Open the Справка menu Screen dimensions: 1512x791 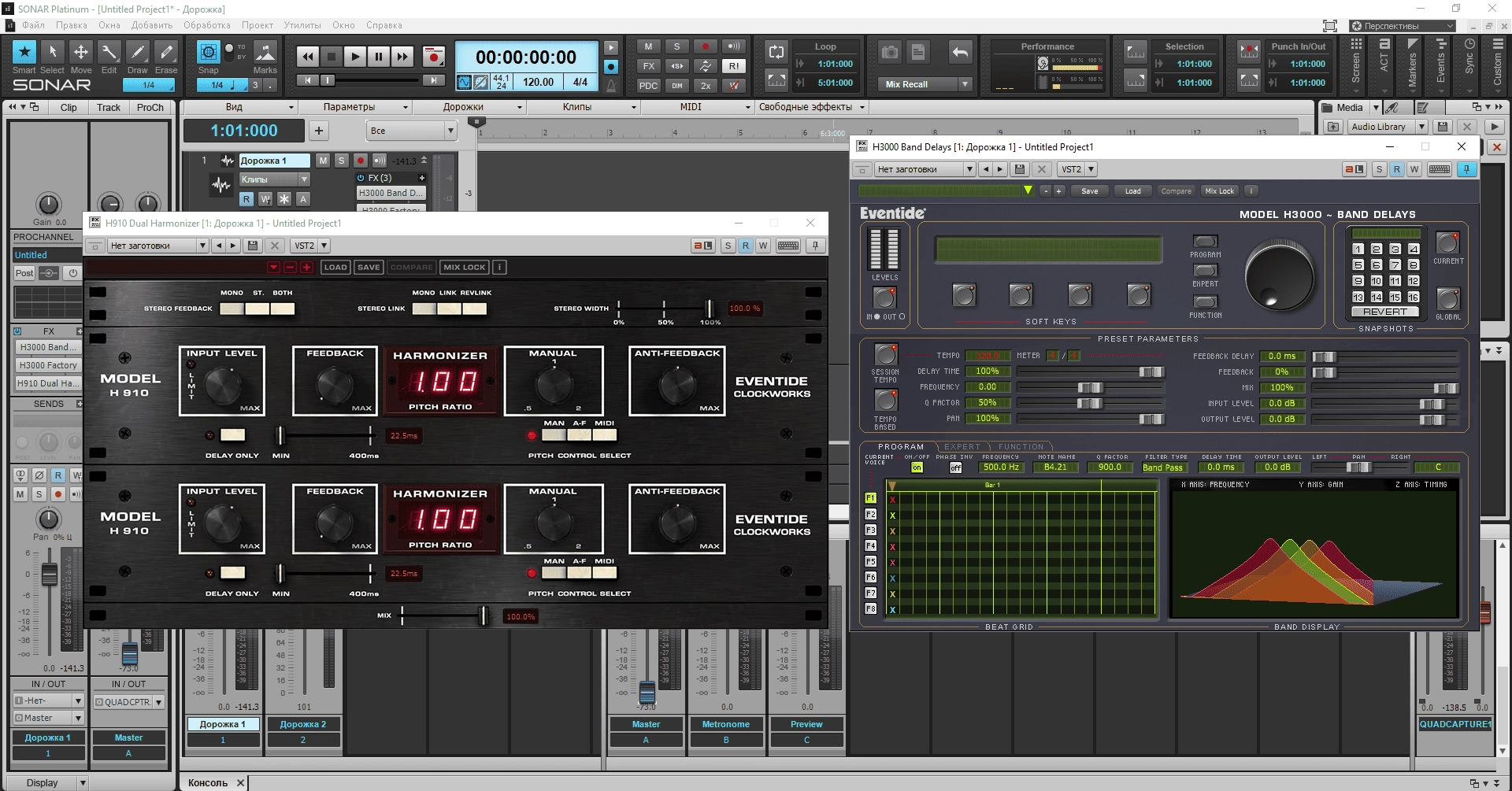click(x=384, y=25)
